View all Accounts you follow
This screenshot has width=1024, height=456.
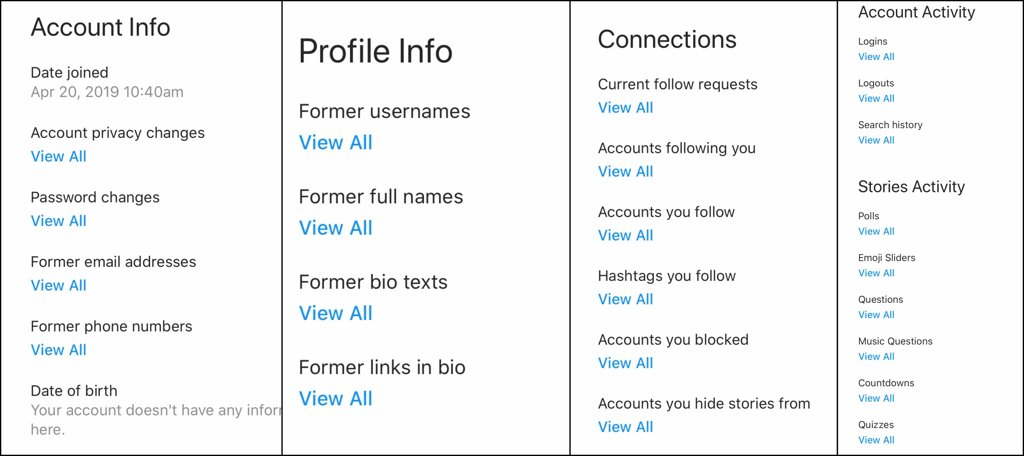(625, 236)
